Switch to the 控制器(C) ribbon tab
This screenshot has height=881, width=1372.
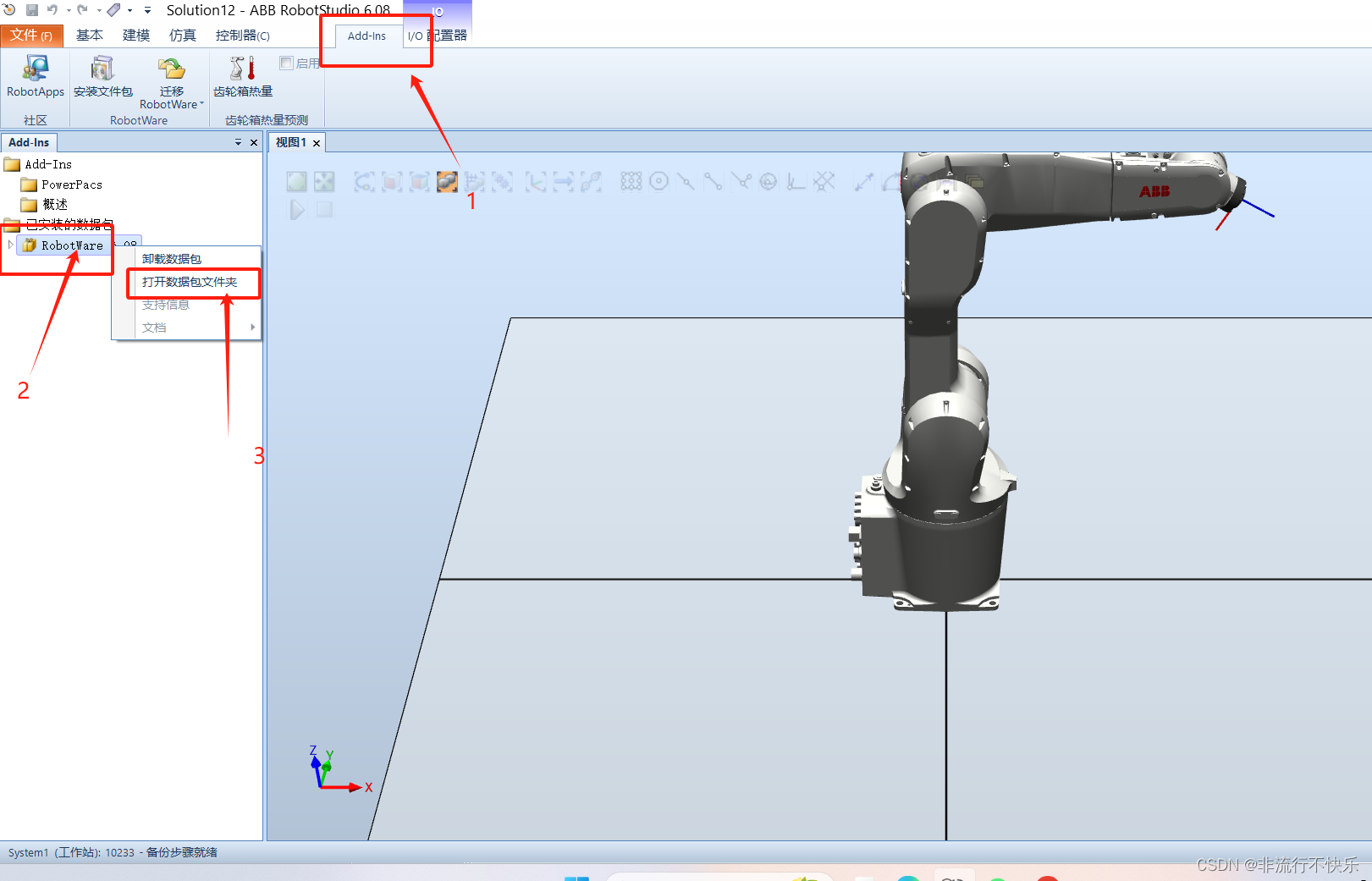242,36
